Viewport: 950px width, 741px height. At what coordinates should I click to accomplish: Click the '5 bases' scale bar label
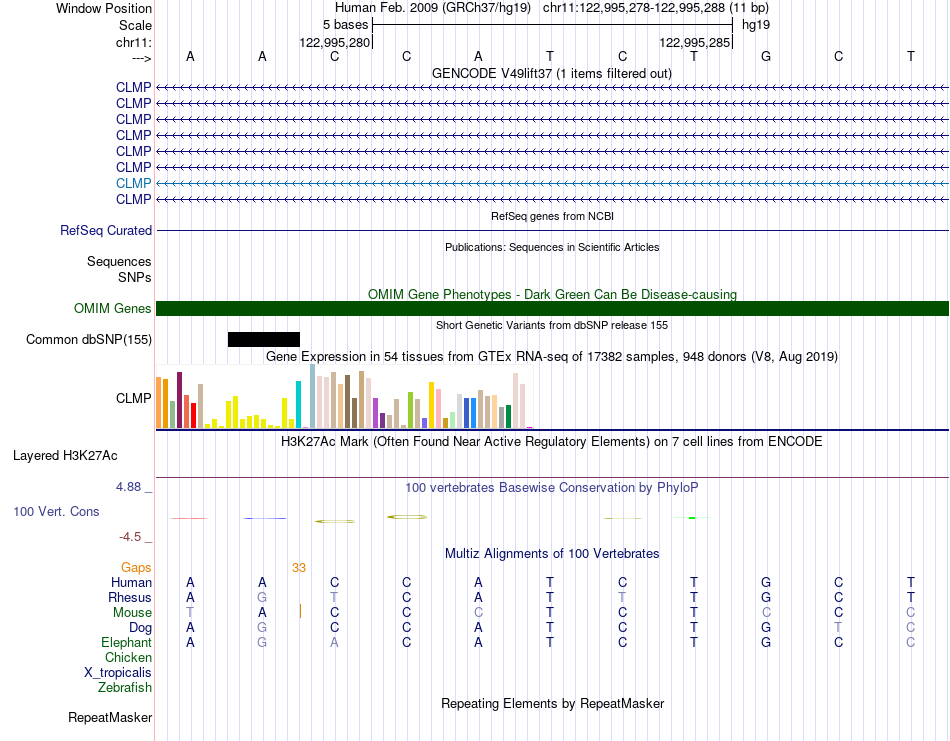[x=345, y=25]
